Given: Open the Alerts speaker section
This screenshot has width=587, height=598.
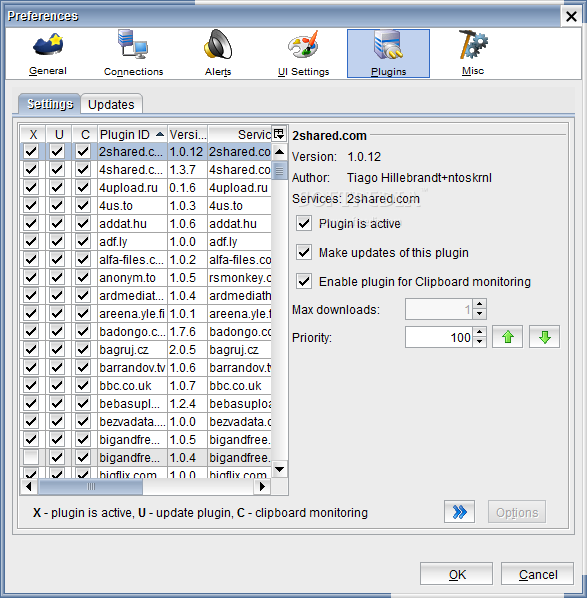Looking at the screenshot, I should pos(218,53).
